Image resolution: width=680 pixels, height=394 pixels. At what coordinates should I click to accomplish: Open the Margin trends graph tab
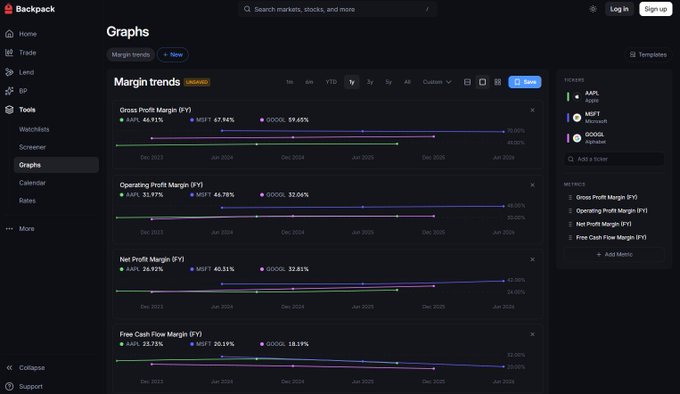pos(131,55)
